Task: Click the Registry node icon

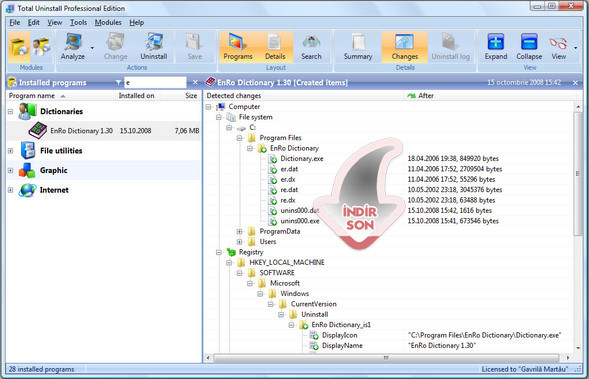Action: [x=231, y=252]
